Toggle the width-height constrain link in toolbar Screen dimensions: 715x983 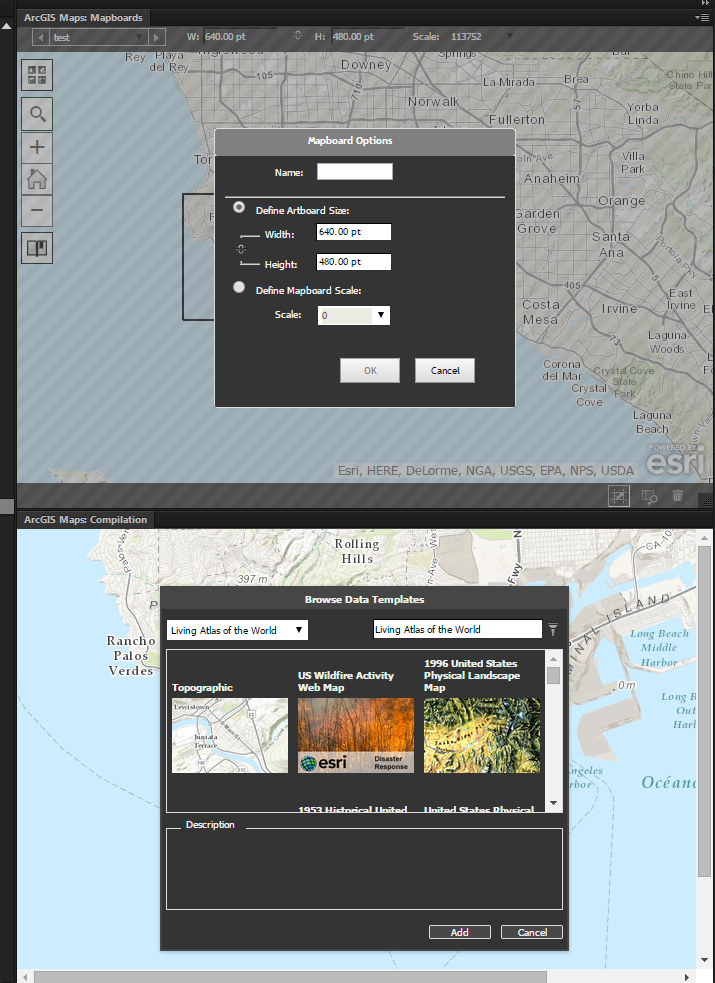coord(298,36)
